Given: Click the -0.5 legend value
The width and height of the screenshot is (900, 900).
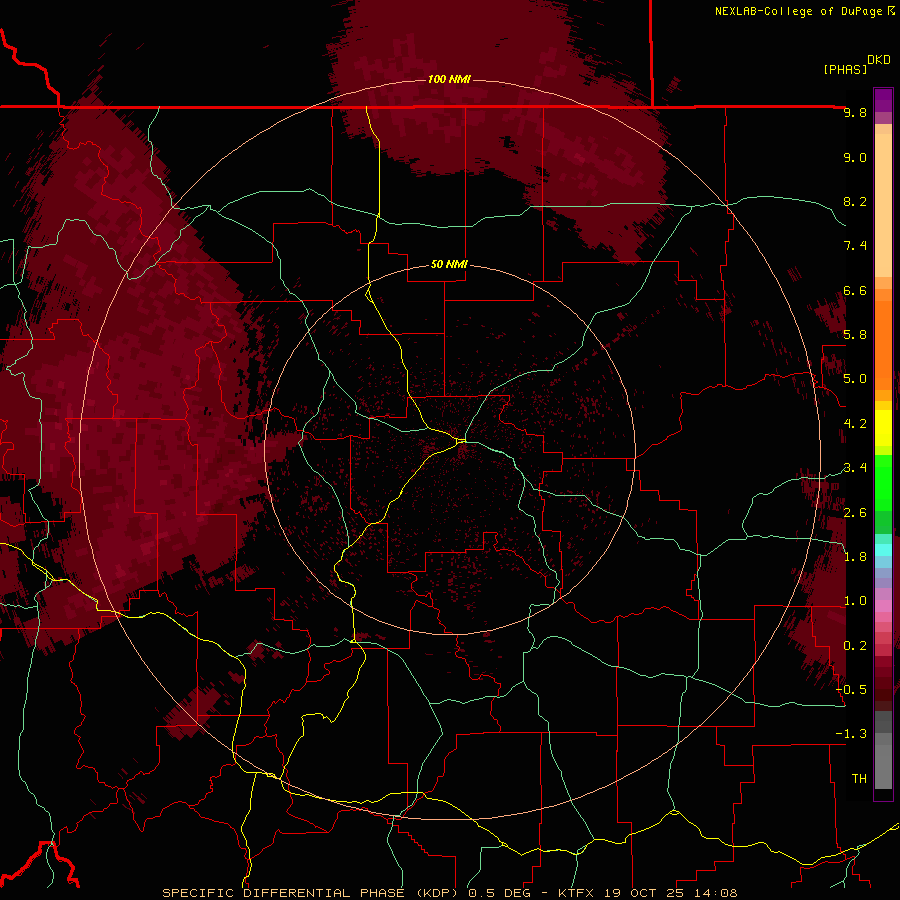Looking at the screenshot, I should click(x=852, y=690).
